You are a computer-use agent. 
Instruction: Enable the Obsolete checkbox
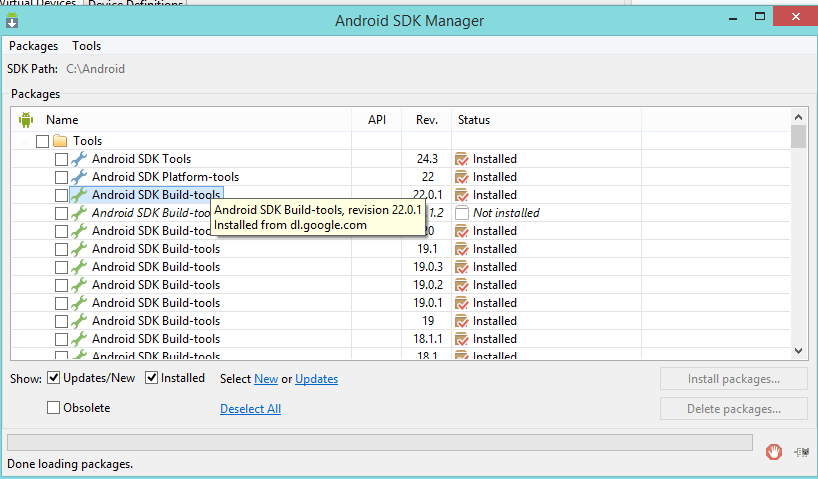(54, 407)
